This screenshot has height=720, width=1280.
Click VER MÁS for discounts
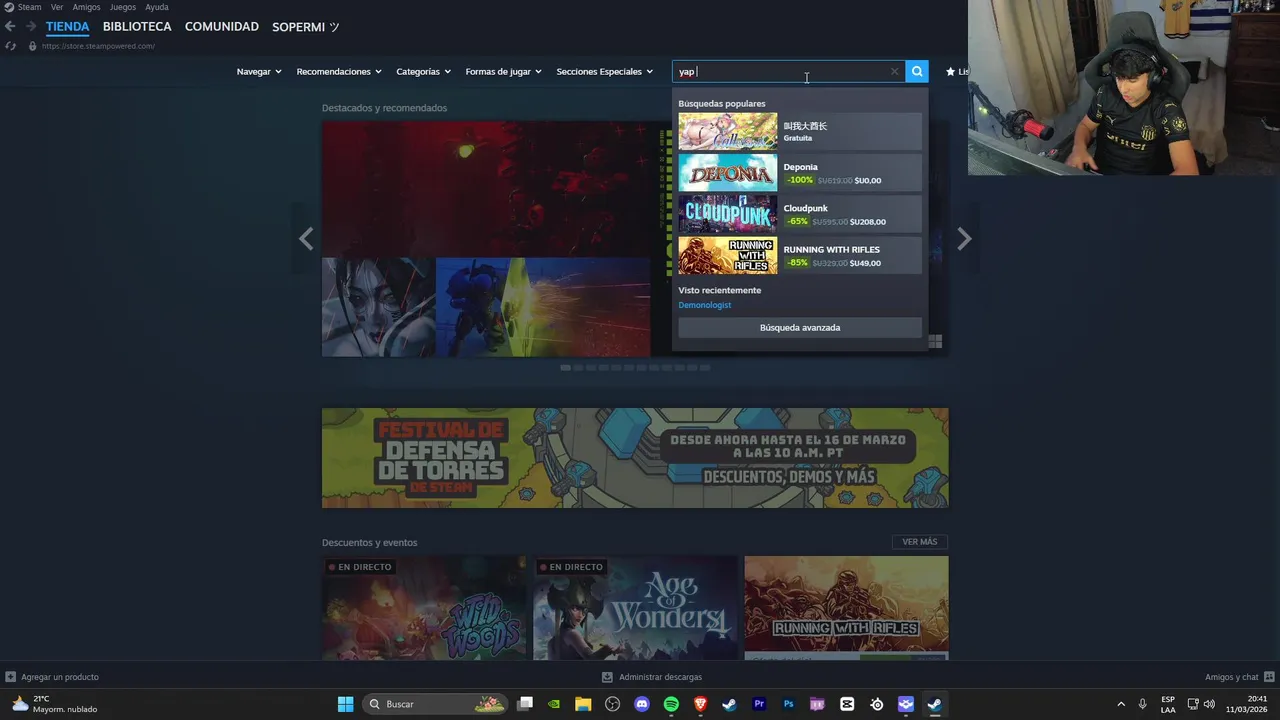pos(920,542)
